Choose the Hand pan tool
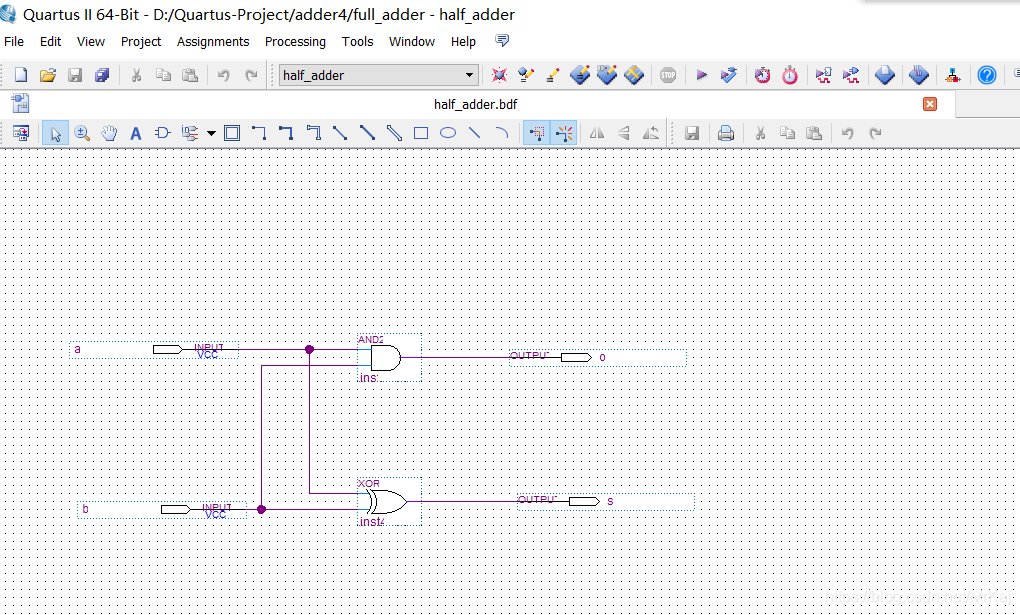Image resolution: width=1020 pixels, height=615 pixels. pyautogui.click(x=109, y=133)
